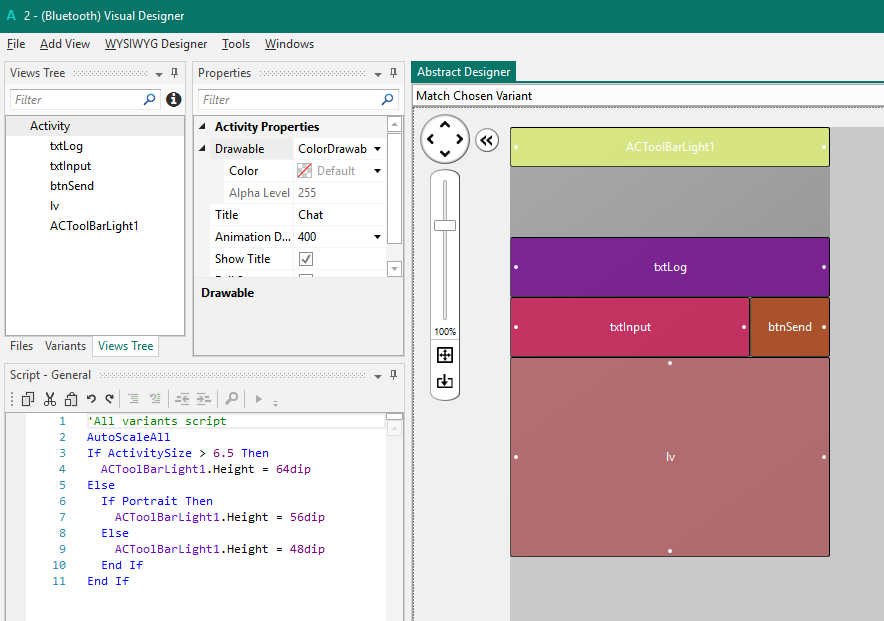Collapse the Activity Properties section

point(204,127)
